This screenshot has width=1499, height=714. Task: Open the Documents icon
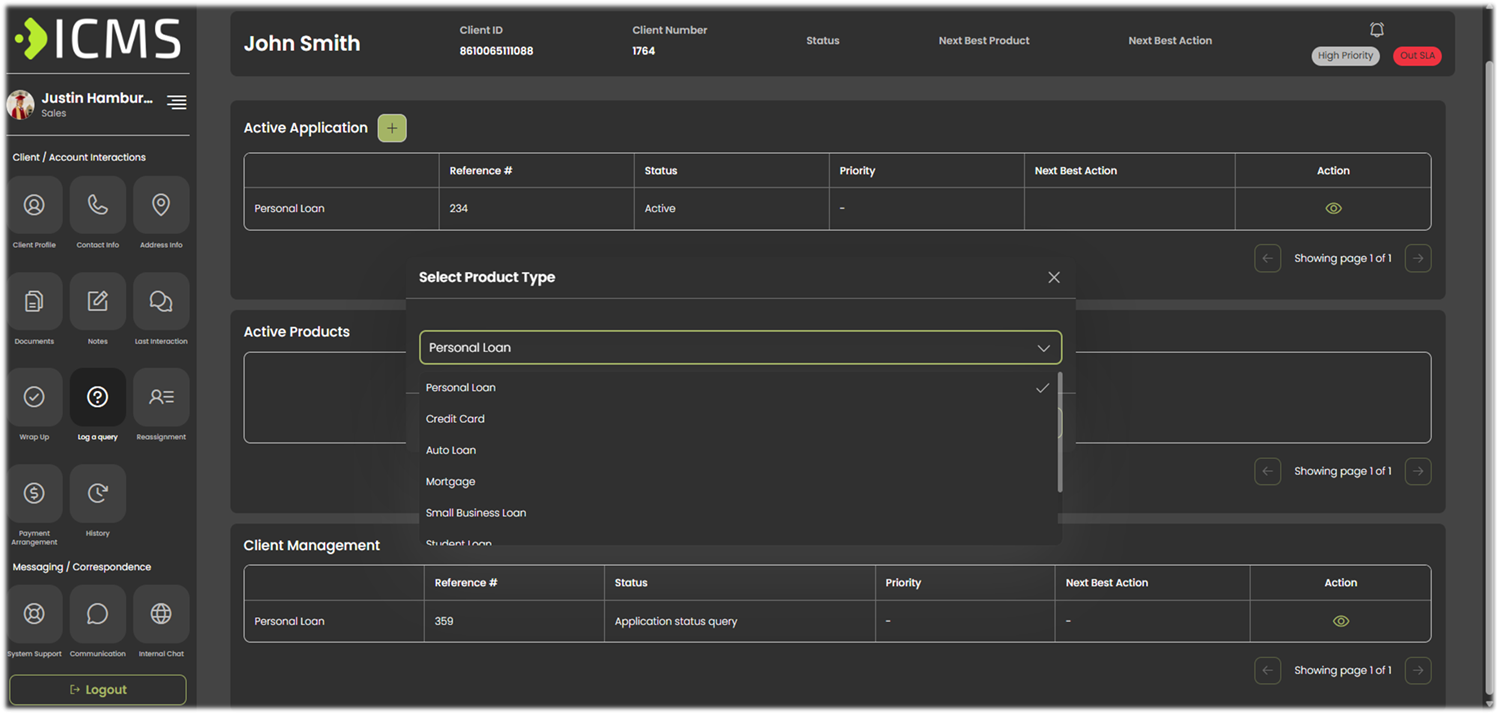click(x=34, y=301)
